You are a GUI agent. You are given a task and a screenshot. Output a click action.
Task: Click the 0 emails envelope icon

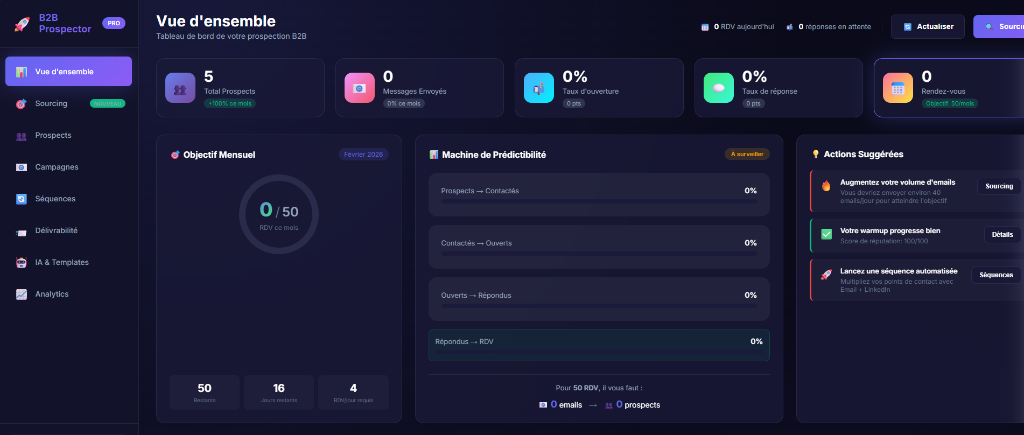tap(543, 405)
